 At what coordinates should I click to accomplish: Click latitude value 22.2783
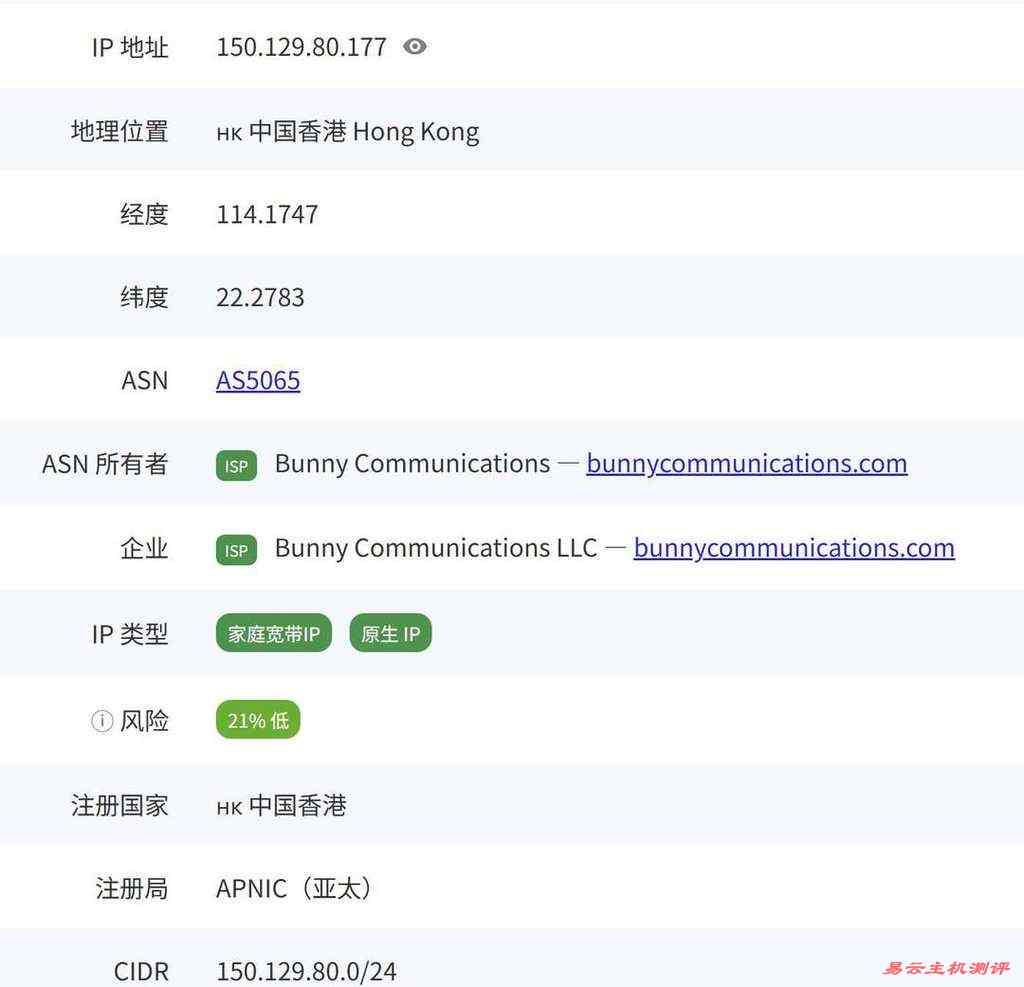[x=260, y=298]
